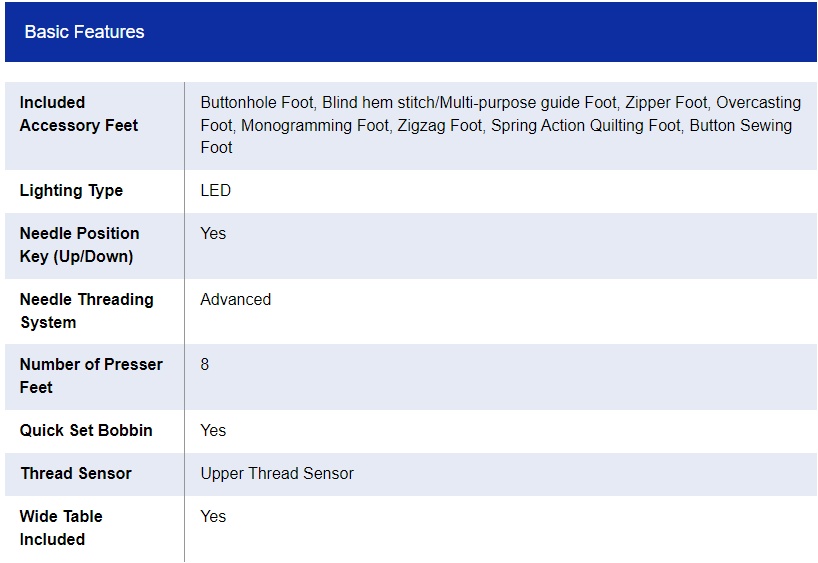Screen dimensions: 818x563
Task: Click the Upper Thread Sensor value
Action: click(277, 474)
